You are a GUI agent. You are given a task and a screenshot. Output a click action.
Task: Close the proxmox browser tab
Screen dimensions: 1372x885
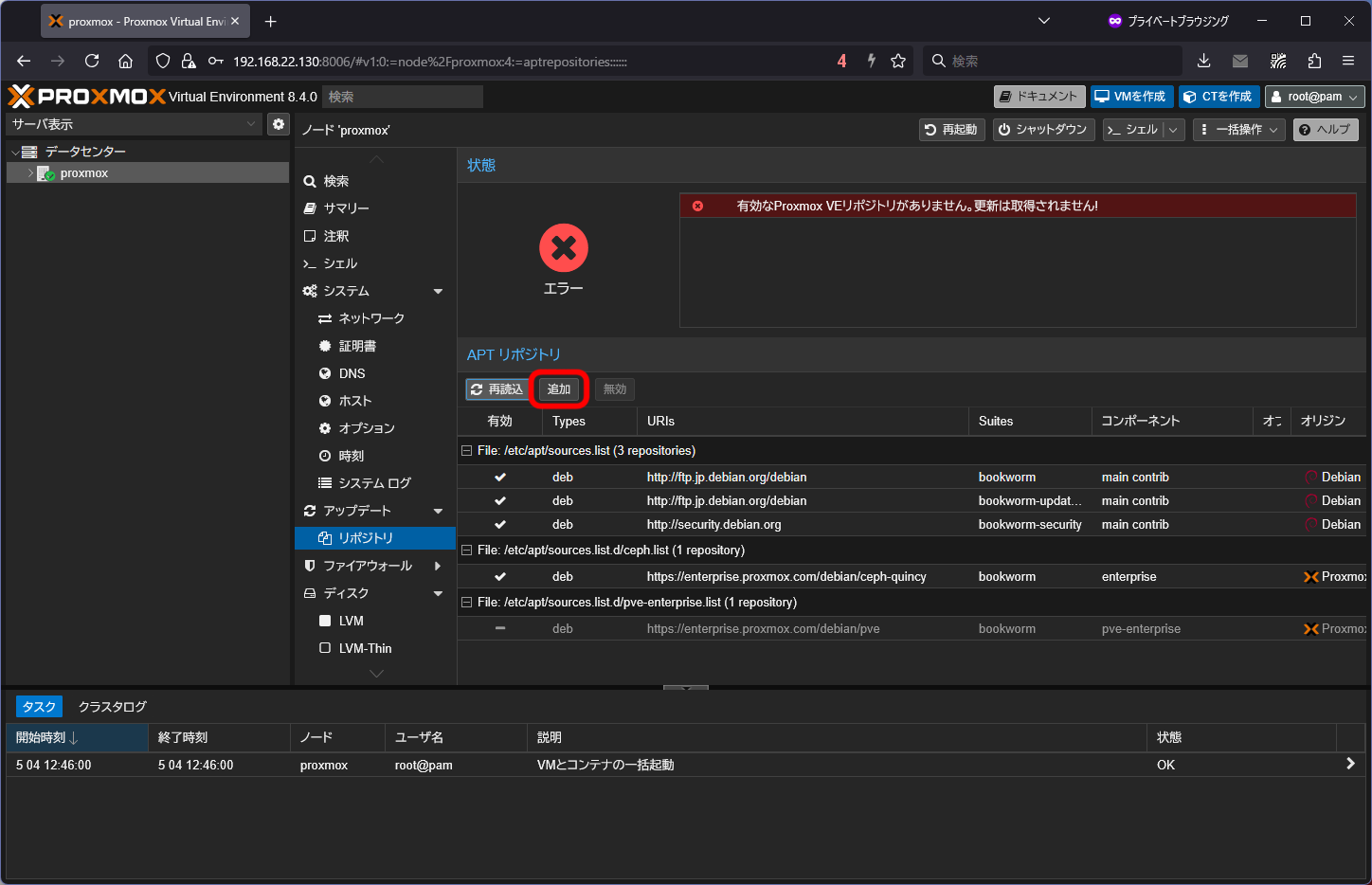[x=235, y=21]
